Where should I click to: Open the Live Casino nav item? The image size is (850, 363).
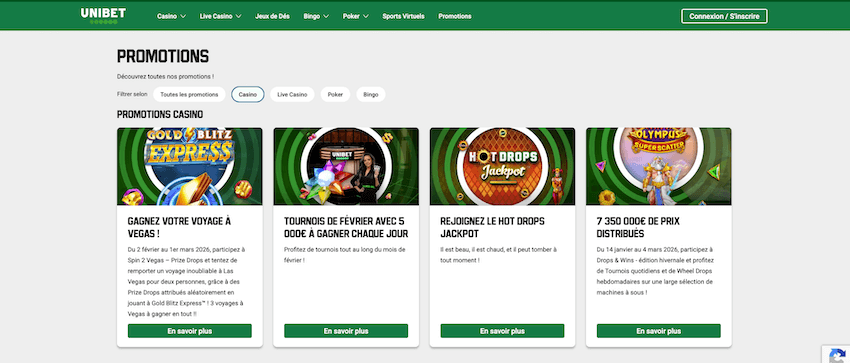216,16
